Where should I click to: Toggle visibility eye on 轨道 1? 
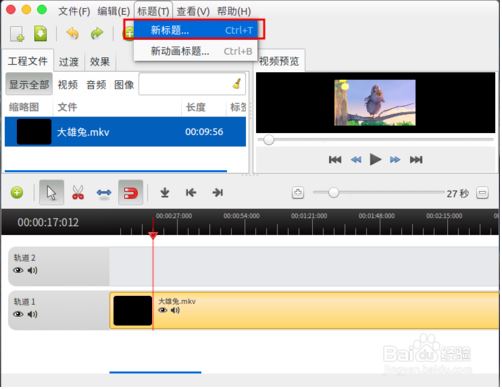point(18,314)
